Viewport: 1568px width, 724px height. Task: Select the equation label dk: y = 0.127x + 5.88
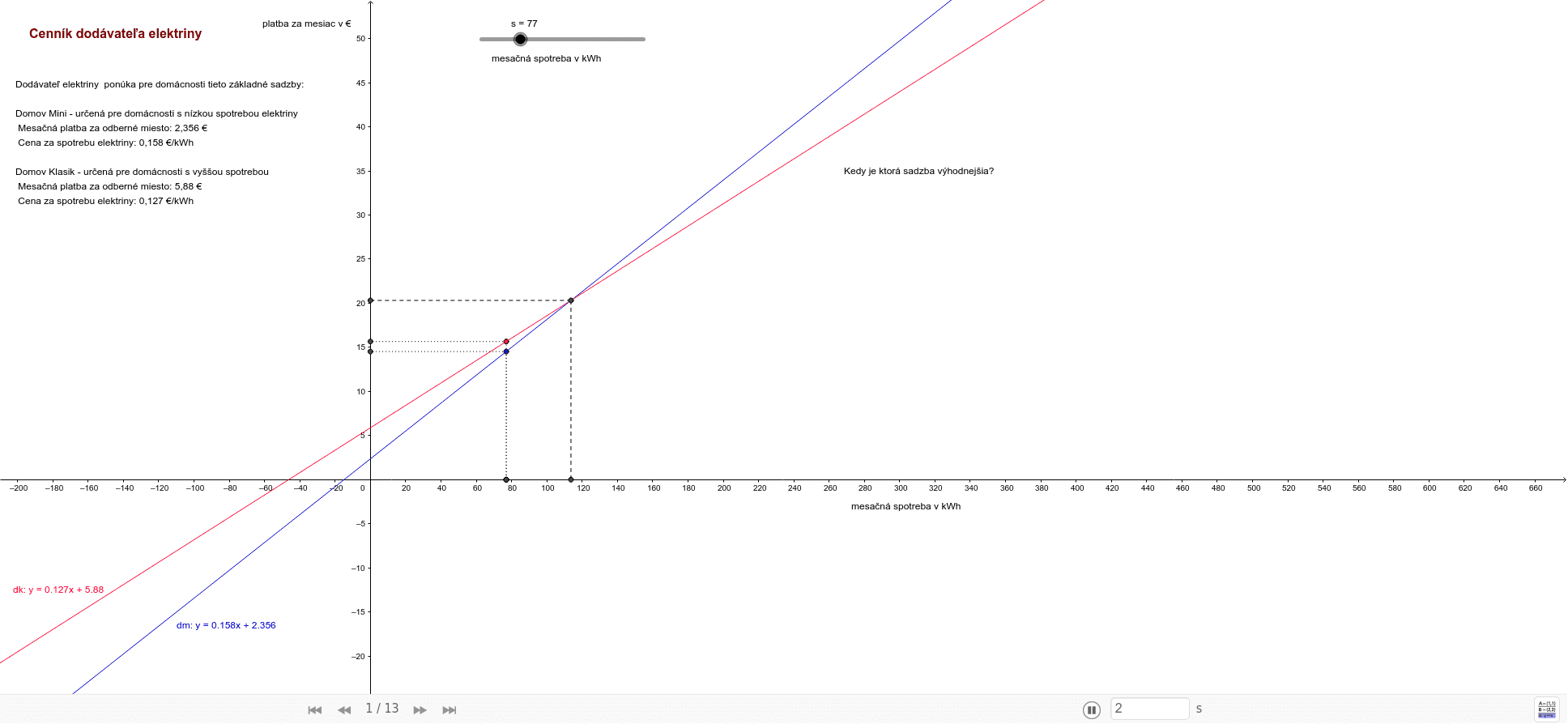coord(58,590)
